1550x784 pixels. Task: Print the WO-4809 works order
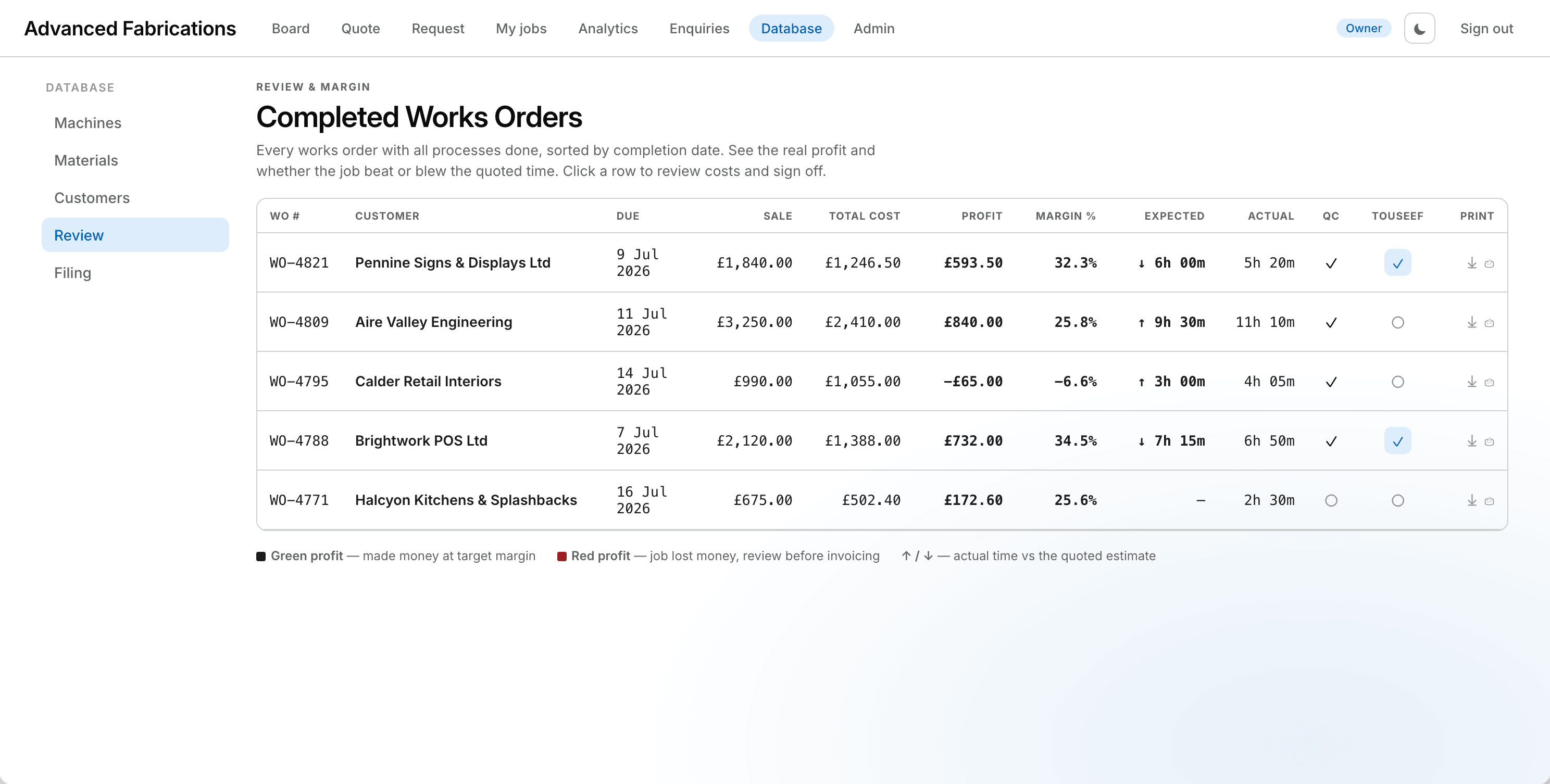click(1489, 323)
